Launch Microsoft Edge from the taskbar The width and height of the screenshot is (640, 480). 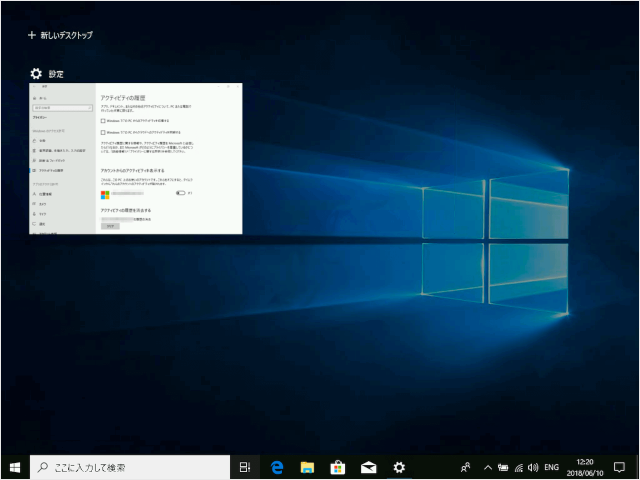pos(277,467)
